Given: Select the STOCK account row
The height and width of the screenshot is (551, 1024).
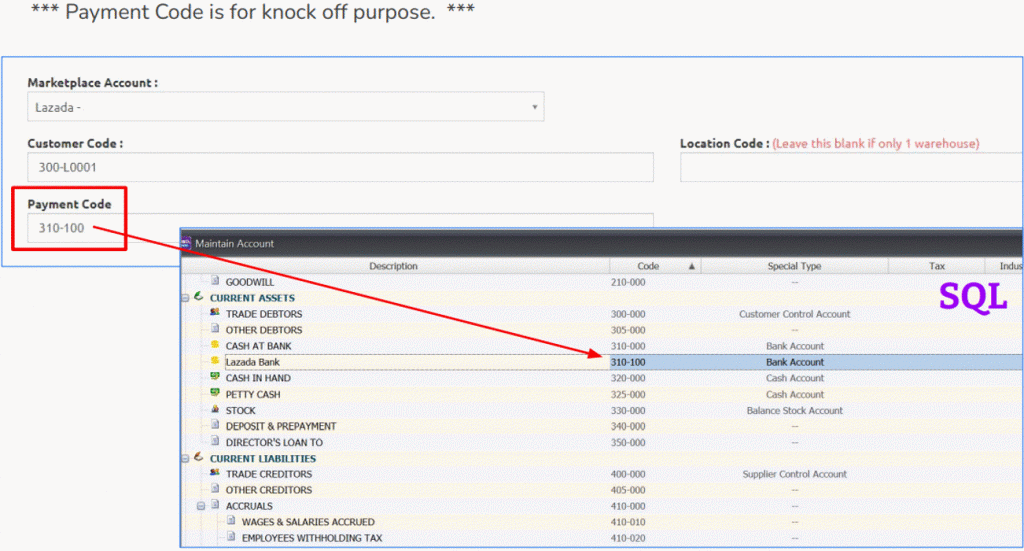Looking at the screenshot, I should click(x=240, y=411).
